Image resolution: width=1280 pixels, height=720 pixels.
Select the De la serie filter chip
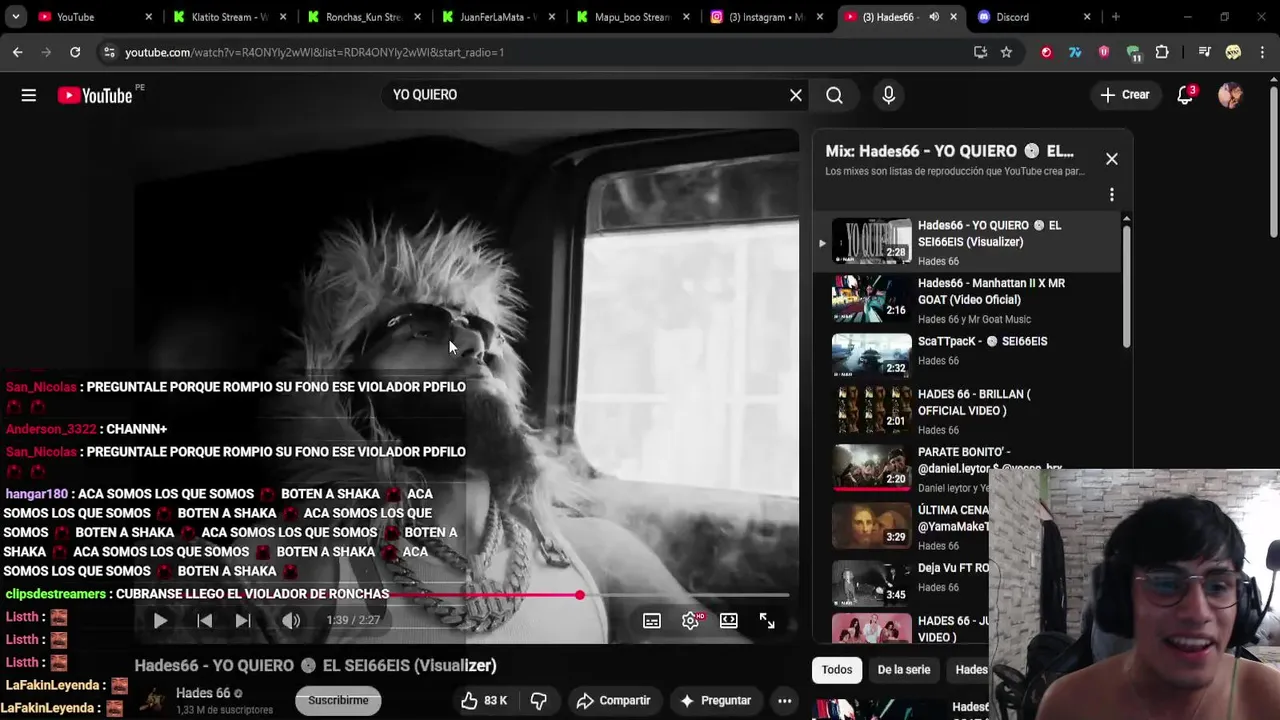tap(904, 670)
